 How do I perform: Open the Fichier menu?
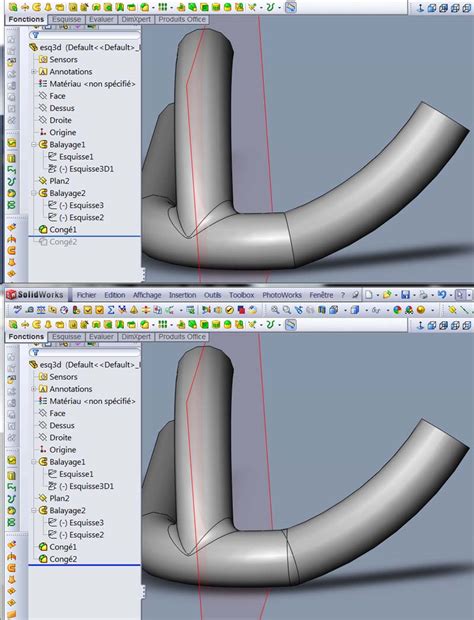(86, 295)
